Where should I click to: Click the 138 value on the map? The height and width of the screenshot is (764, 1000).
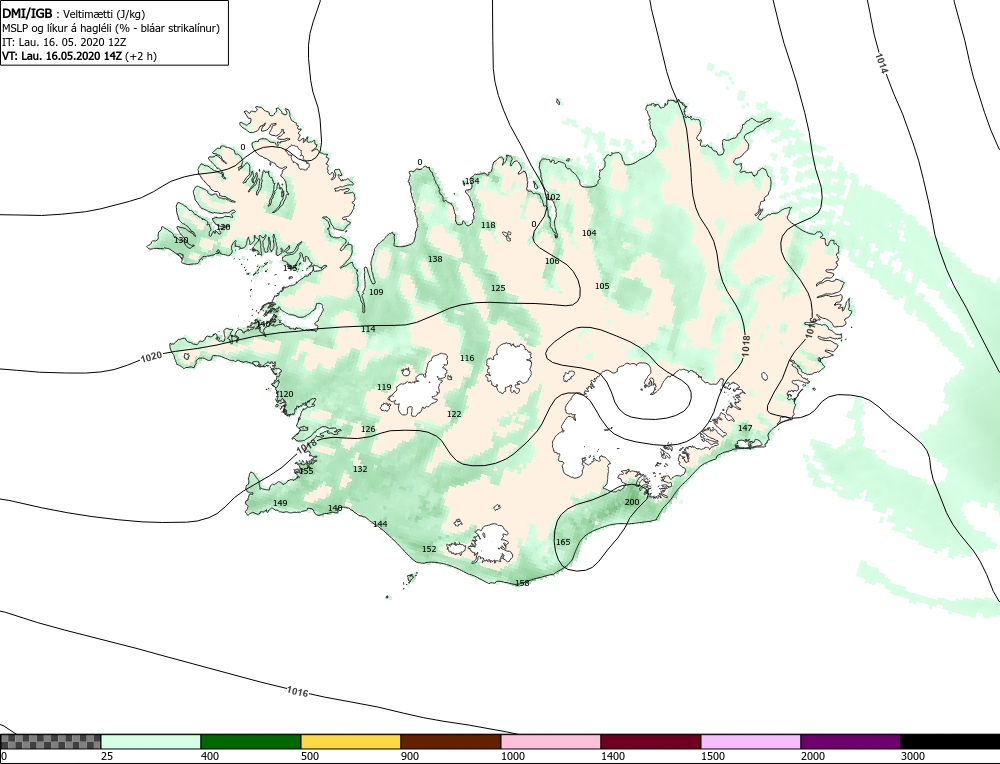click(435, 259)
